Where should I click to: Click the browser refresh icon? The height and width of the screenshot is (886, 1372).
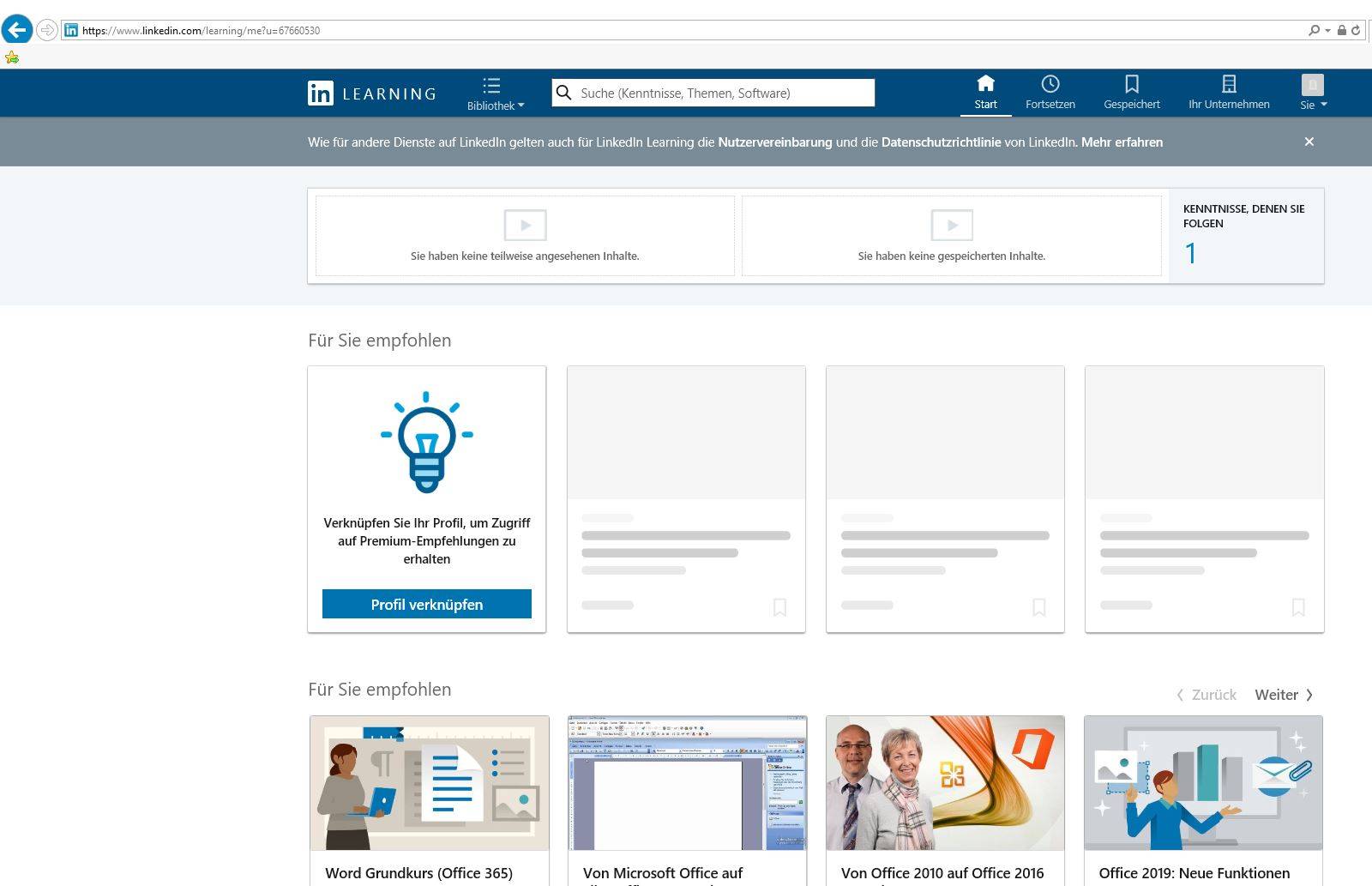point(1356,30)
